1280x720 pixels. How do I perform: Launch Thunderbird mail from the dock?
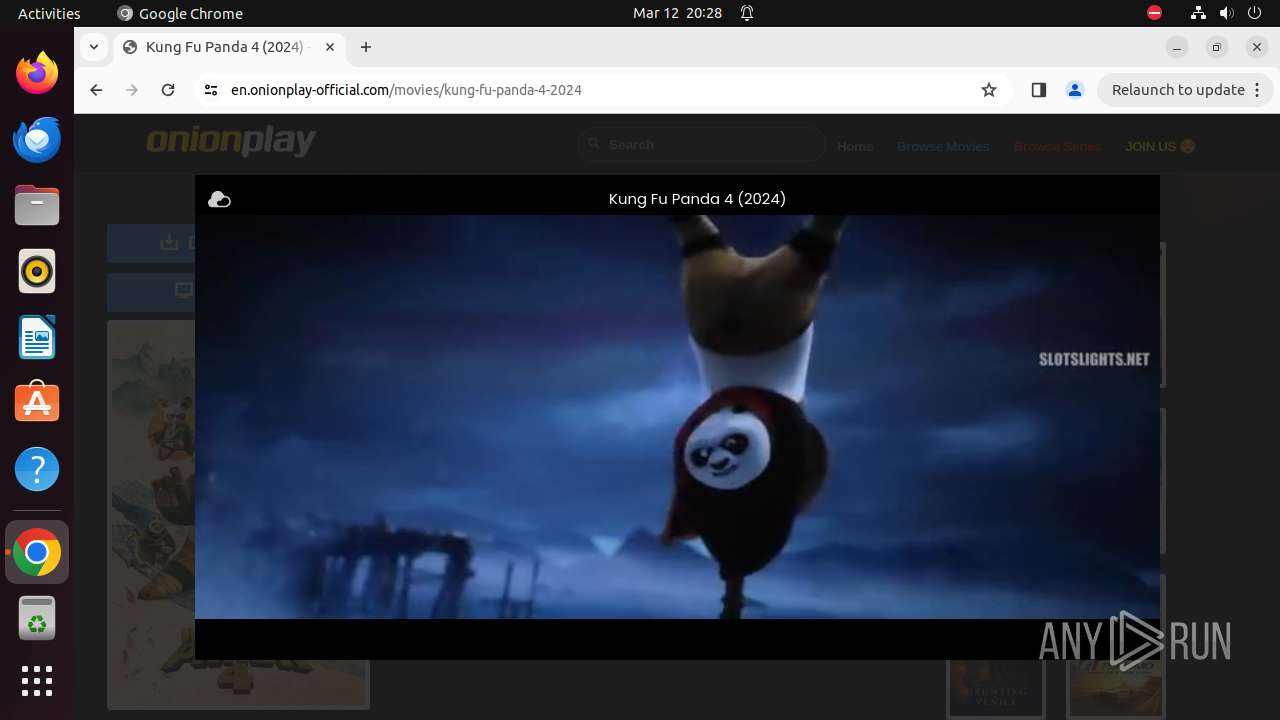(37, 139)
